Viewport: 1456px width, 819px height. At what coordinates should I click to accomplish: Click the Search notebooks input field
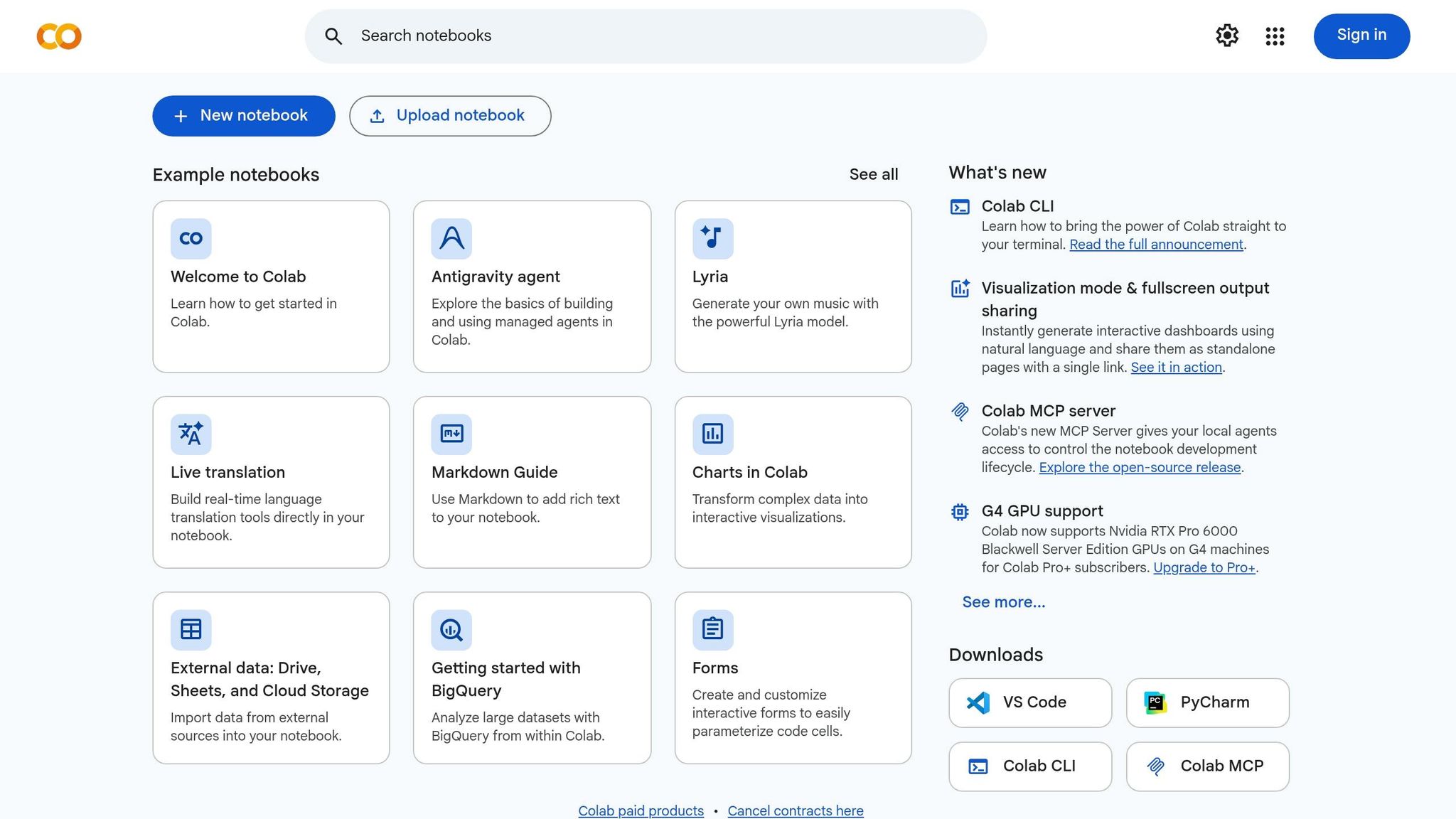click(x=646, y=36)
